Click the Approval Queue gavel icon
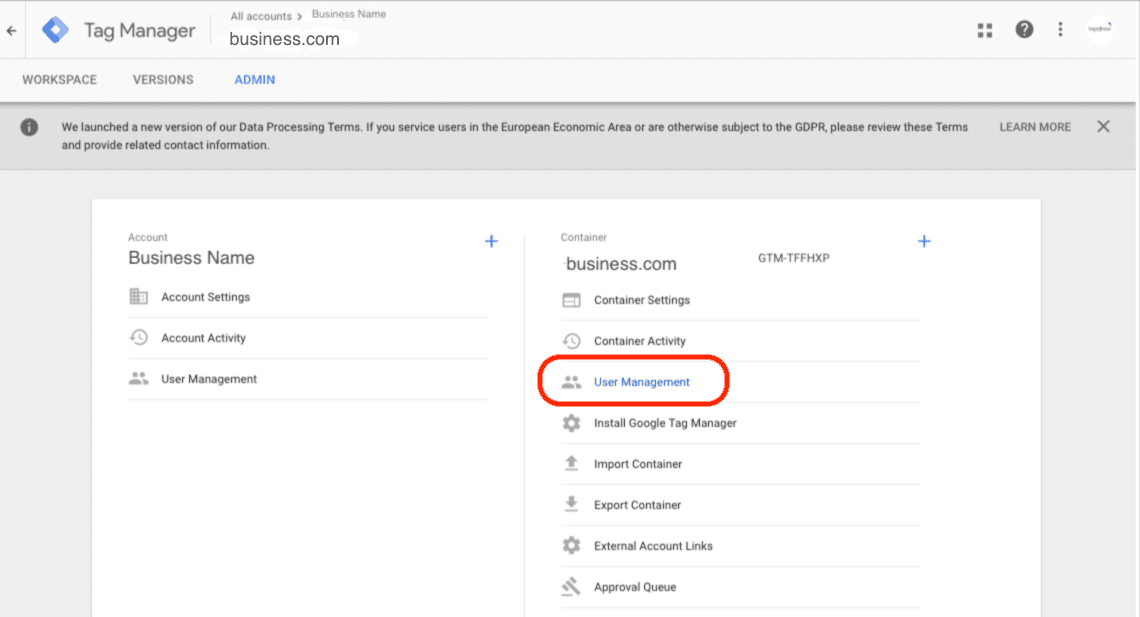The width and height of the screenshot is (1140, 617). pos(571,586)
